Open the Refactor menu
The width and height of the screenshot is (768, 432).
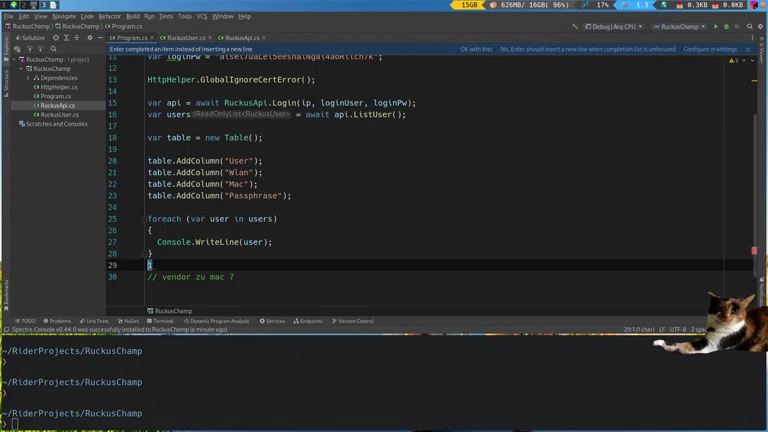110,16
